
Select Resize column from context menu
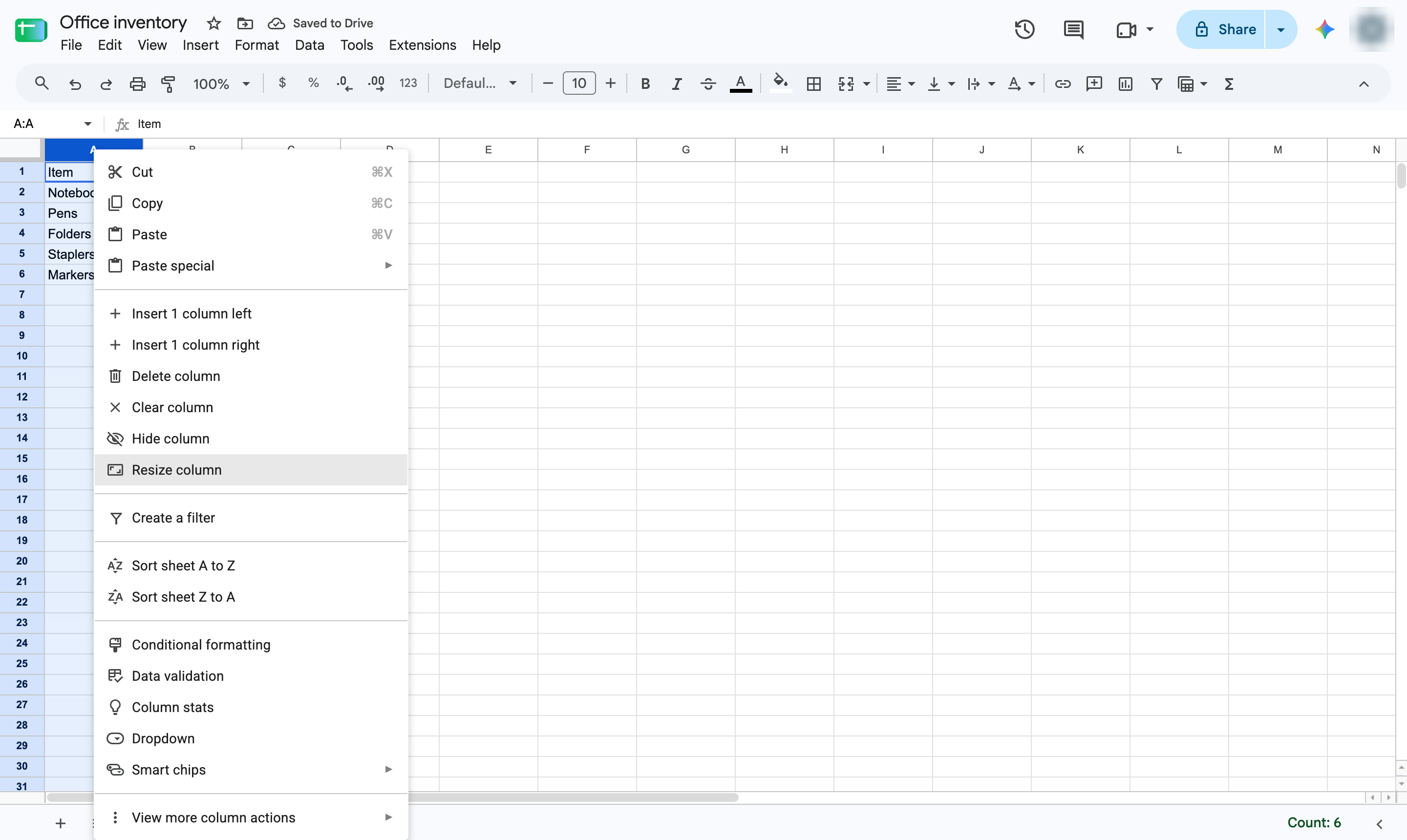(251, 470)
